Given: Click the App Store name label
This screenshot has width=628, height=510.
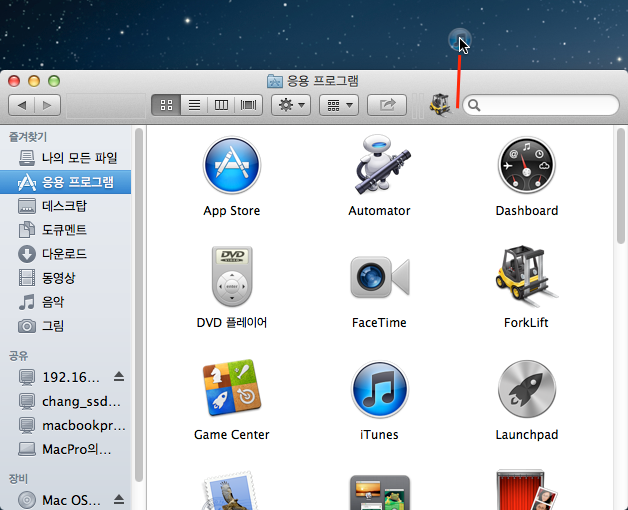Looking at the screenshot, I should (231, 211).
